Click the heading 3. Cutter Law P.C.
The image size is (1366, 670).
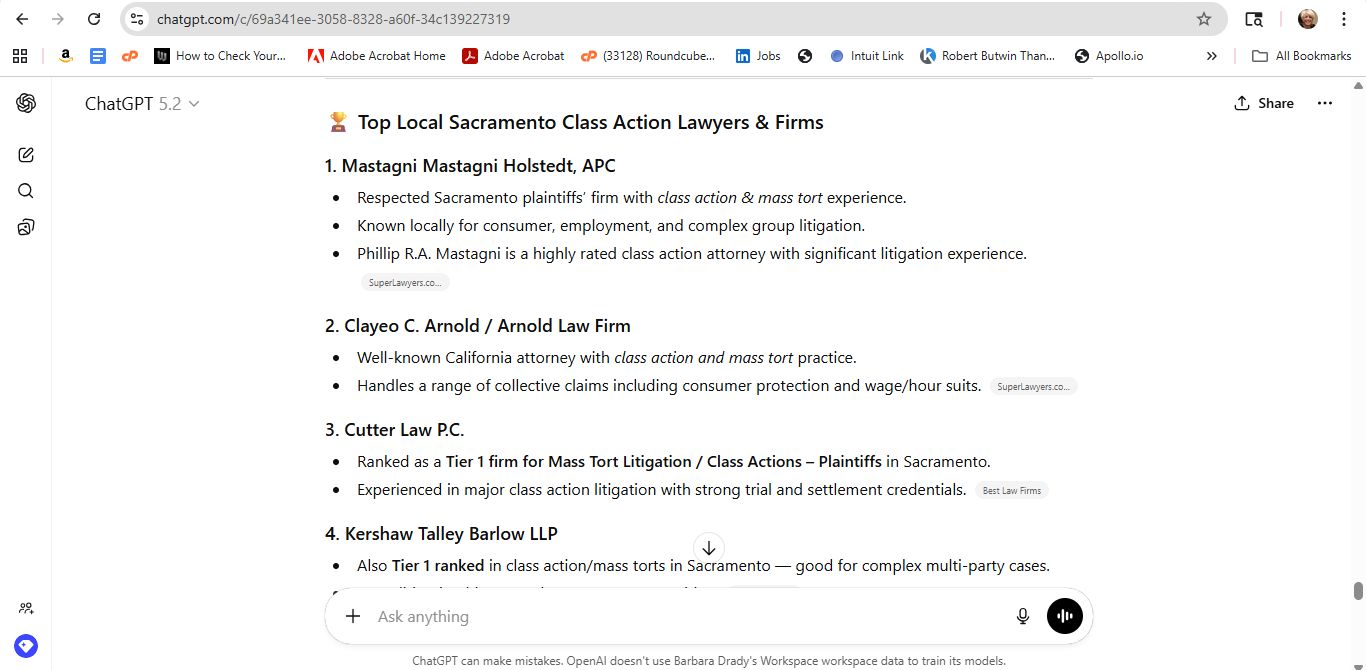[395, 430]
